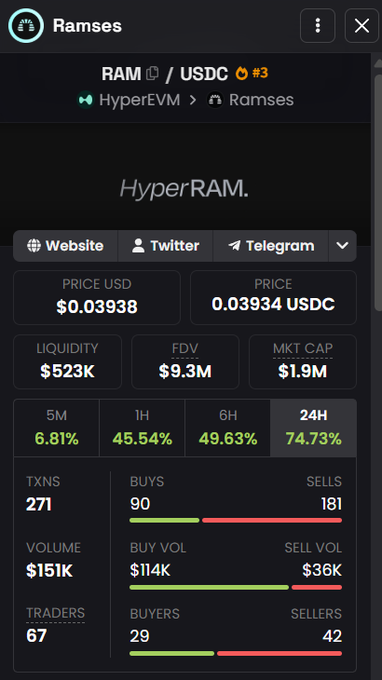The width and height of the screenshot is (382, 680).
Task: Open the project Twitter page
Action: coord(165,246)
